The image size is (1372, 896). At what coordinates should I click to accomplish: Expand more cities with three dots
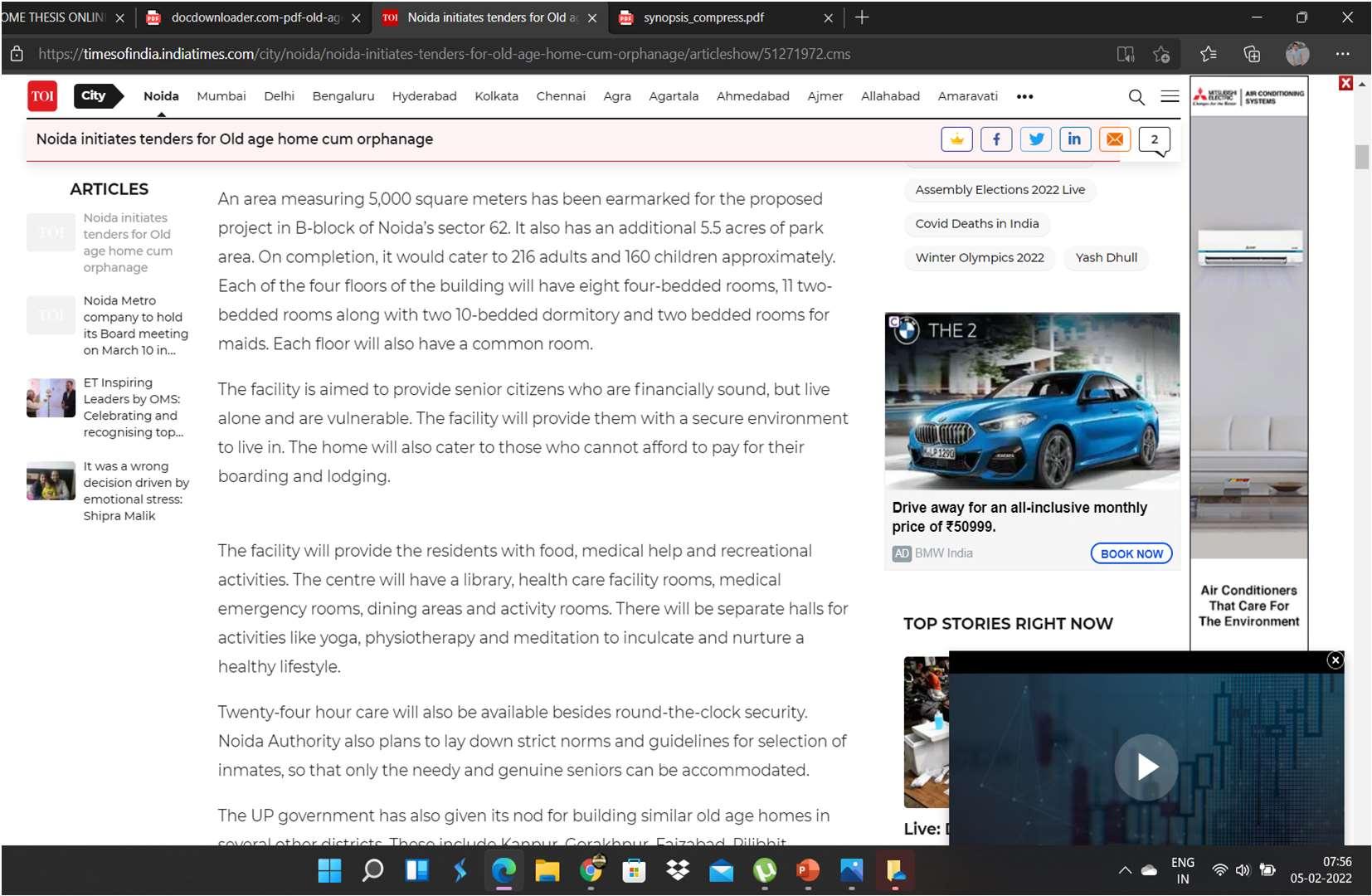click(x=1025, y=96)
